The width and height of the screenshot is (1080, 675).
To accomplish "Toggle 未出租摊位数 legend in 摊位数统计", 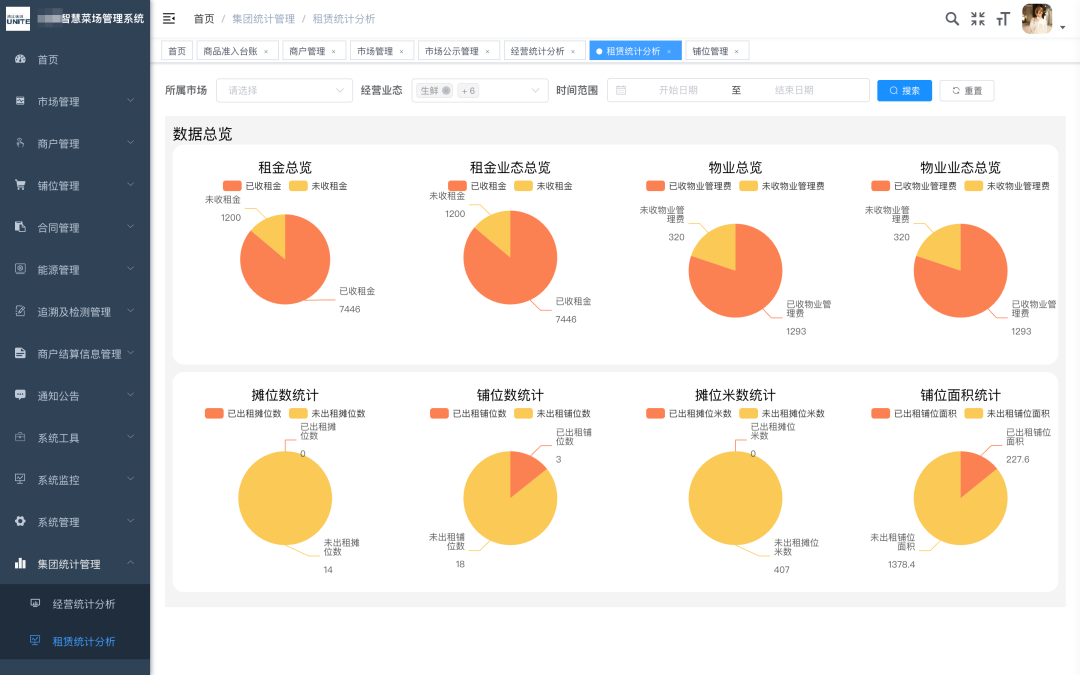I will 325,412.
